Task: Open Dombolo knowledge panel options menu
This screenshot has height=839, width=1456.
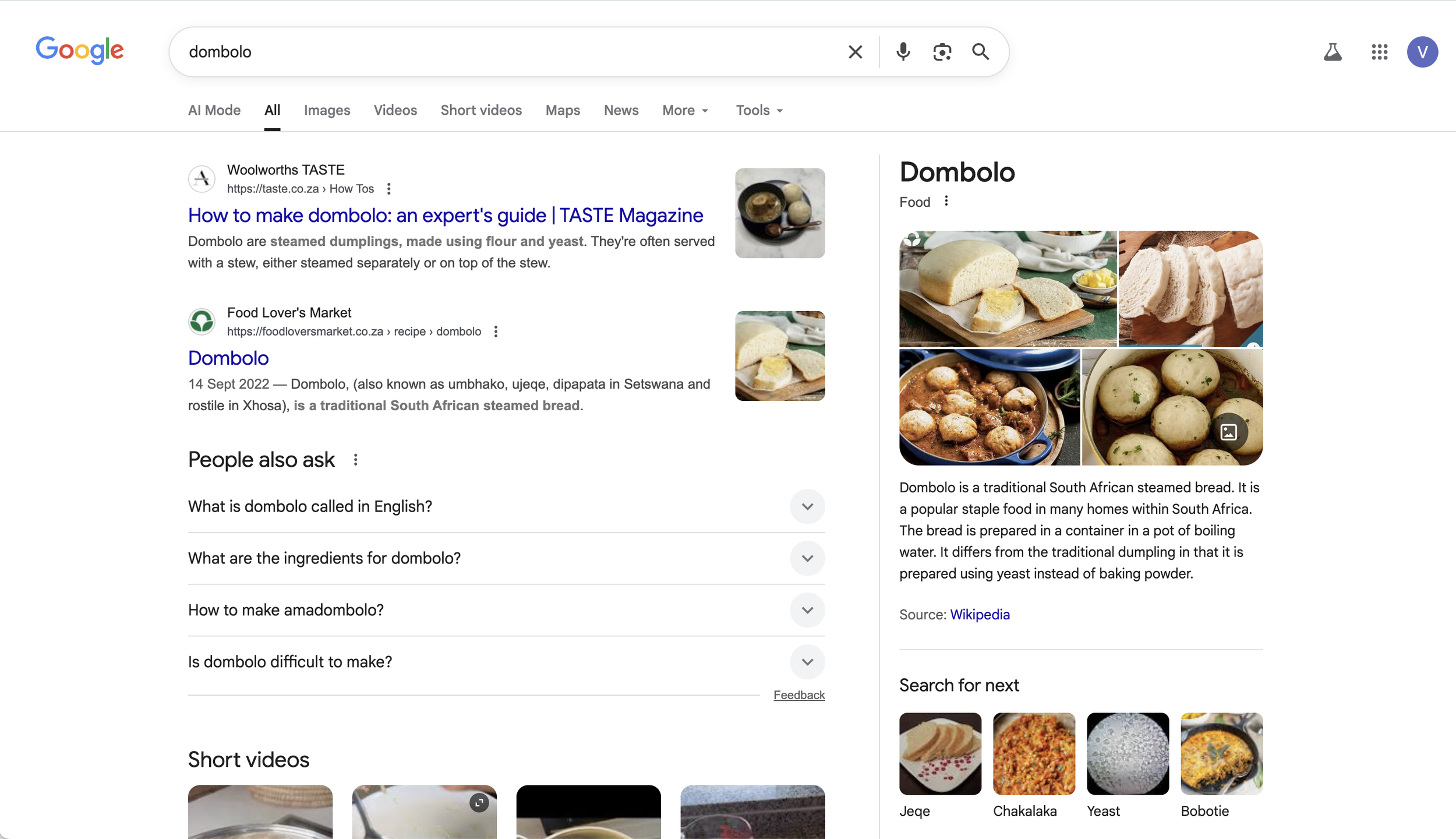Action: [946, 201]
